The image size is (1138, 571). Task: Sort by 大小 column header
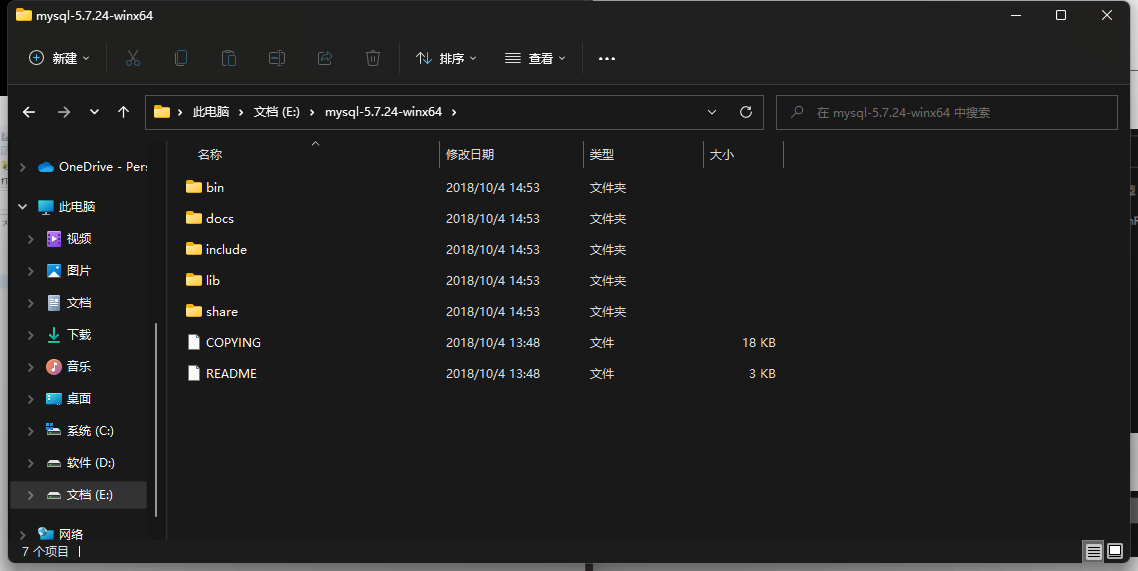(721, 155)
